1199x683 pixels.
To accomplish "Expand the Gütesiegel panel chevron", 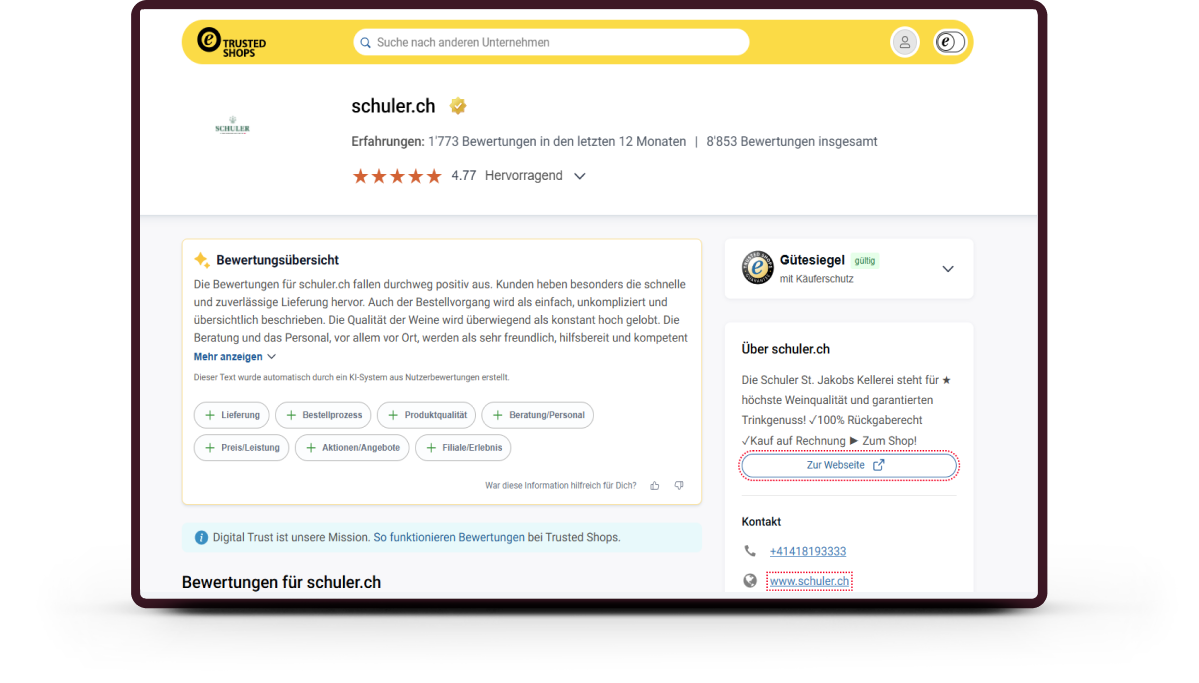I will point(948,269).
